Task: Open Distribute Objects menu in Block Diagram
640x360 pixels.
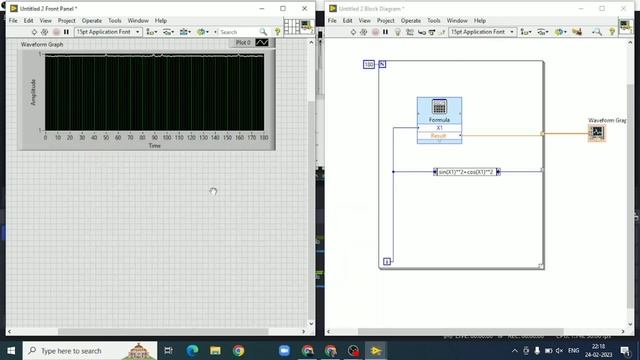Action: (x=542, y=32)
